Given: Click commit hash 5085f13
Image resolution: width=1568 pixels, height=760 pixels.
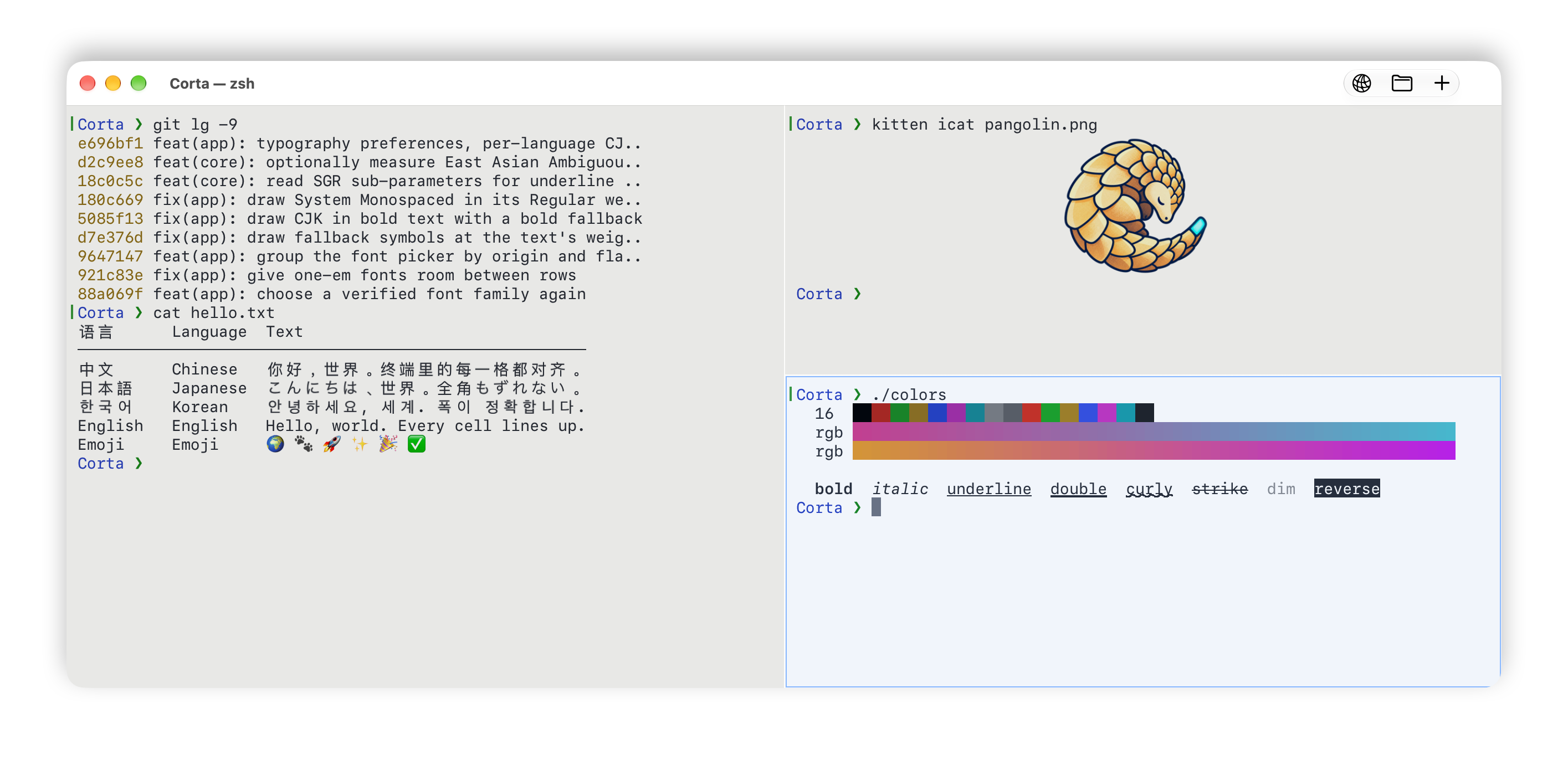Looking at the screenshot, I should (110, 218).
